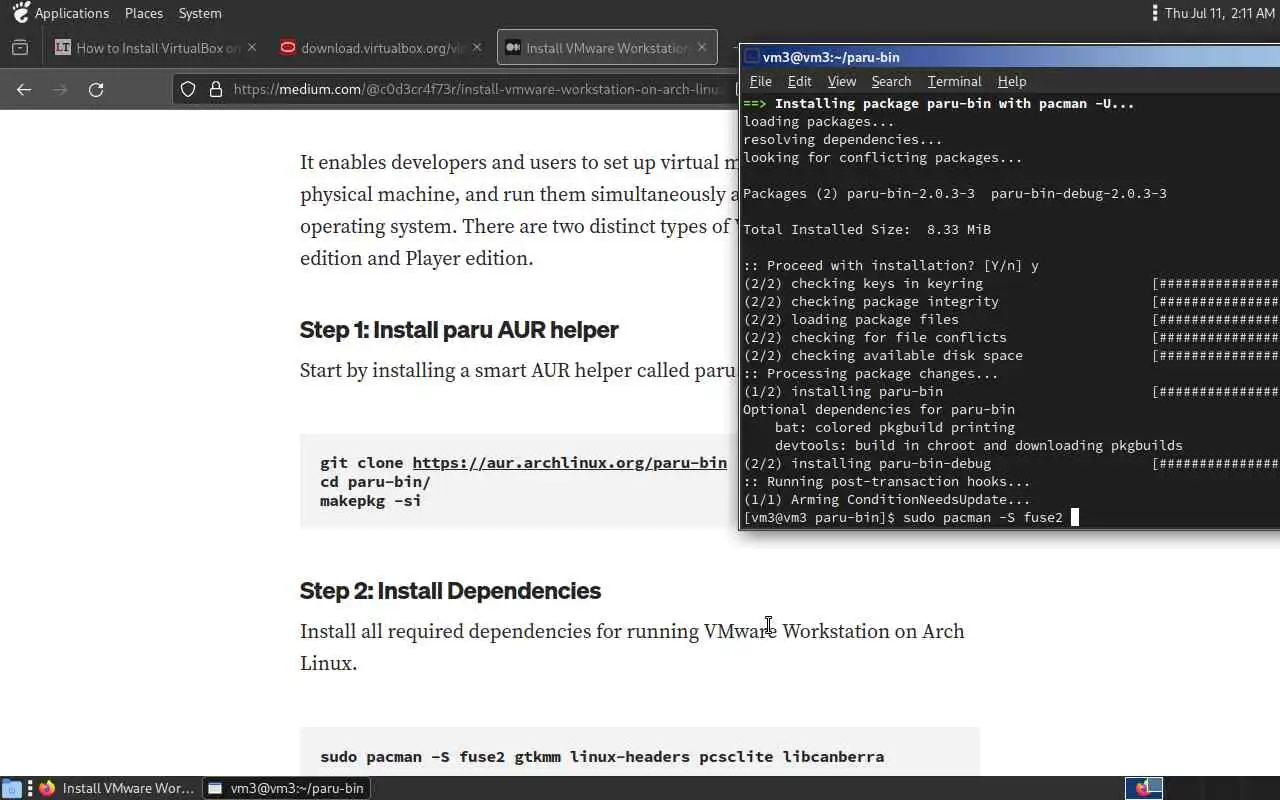Click the panel handle dots beside clock
This screenshot has height=800, width=1280.
pyautogui.click(x=1155, y=13)
